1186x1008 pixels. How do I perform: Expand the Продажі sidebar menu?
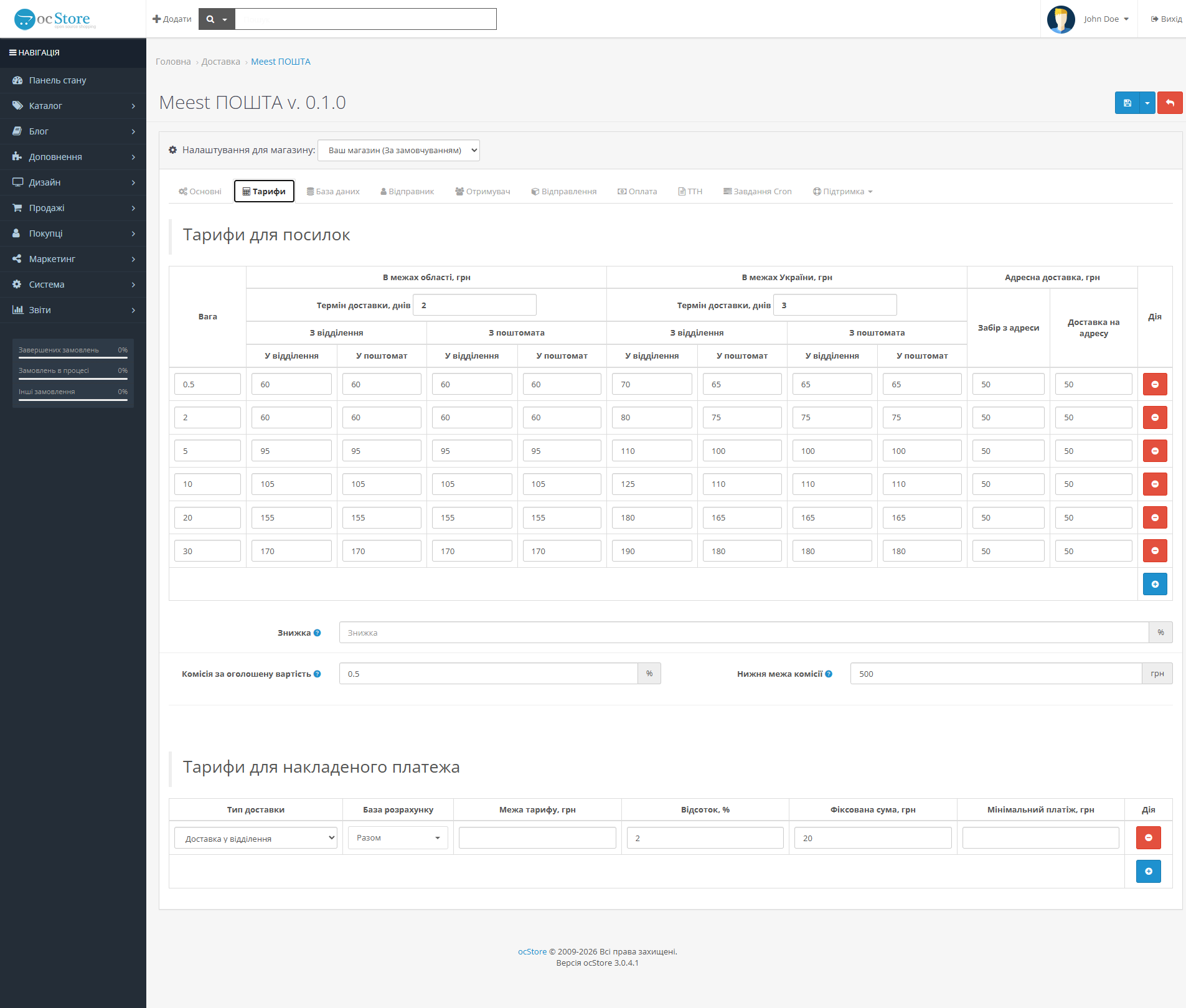pos(73,208)
